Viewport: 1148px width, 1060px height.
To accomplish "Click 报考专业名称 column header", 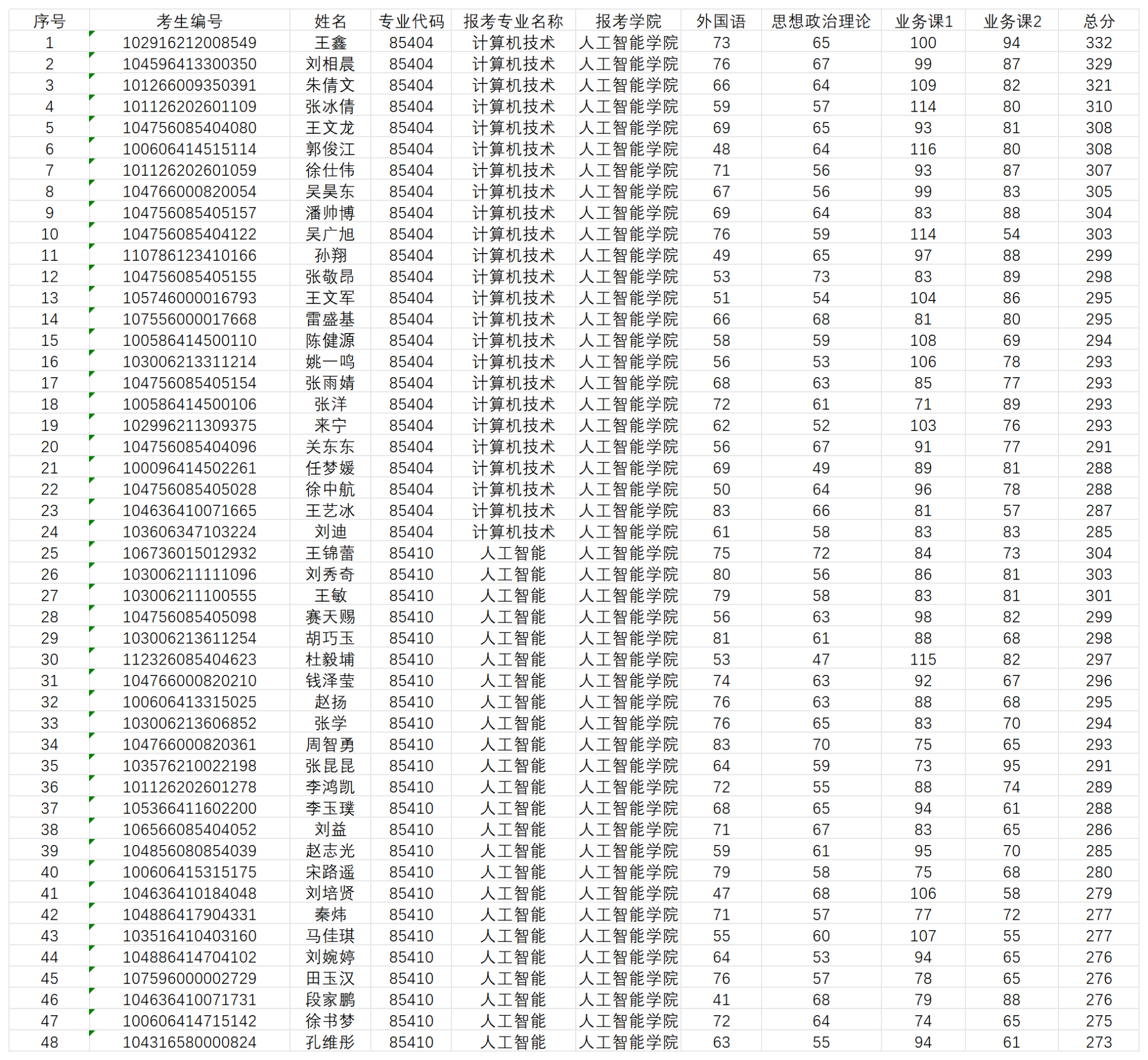I will tap(513, 21).
